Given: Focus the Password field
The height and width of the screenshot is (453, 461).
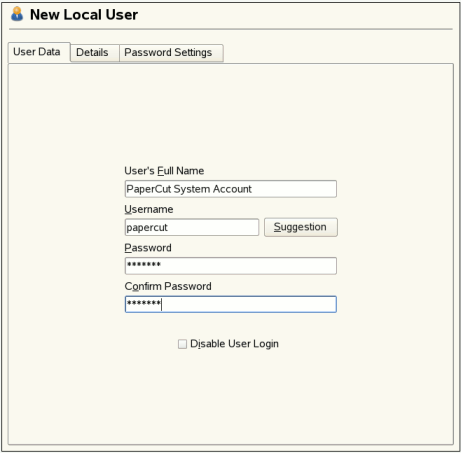Looking at the screenshot, I should coord(231,266).
